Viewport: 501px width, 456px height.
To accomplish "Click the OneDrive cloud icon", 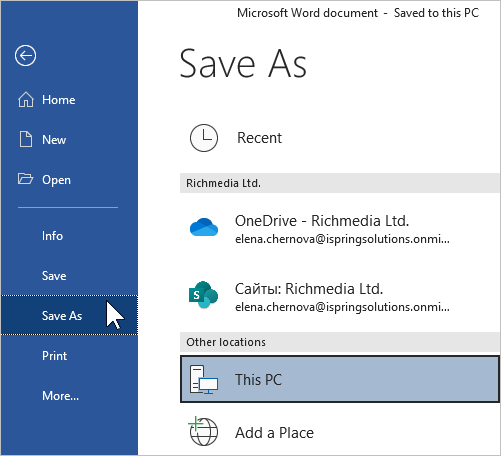I will pyautogui.click(x=204, y=227).
